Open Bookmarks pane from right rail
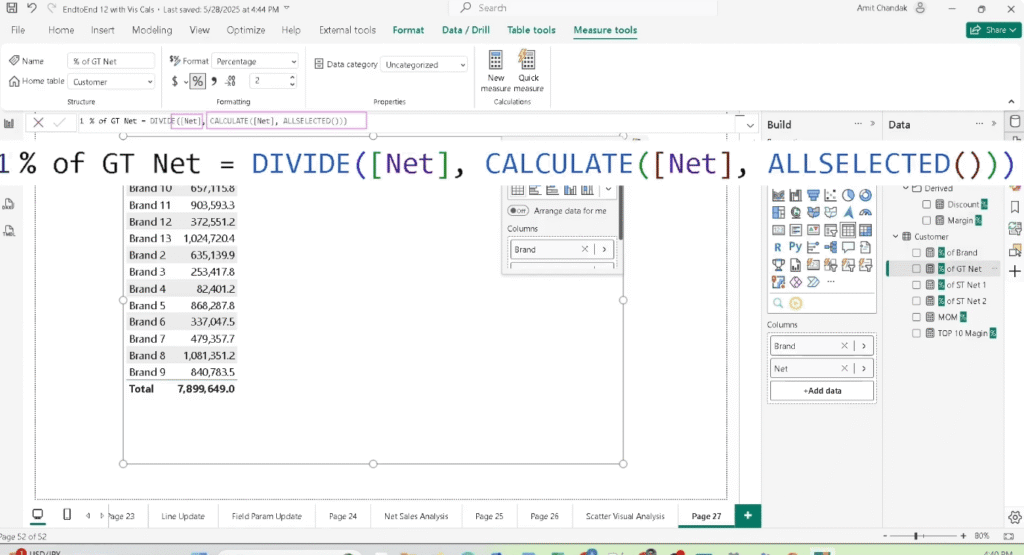 tap(1014, 208)
